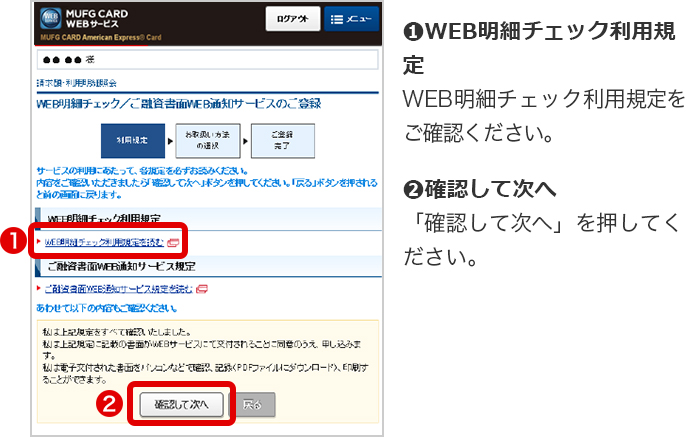690x437 pixels.
Task: Click the red number 1 callout marker
Action: (13, 241)
